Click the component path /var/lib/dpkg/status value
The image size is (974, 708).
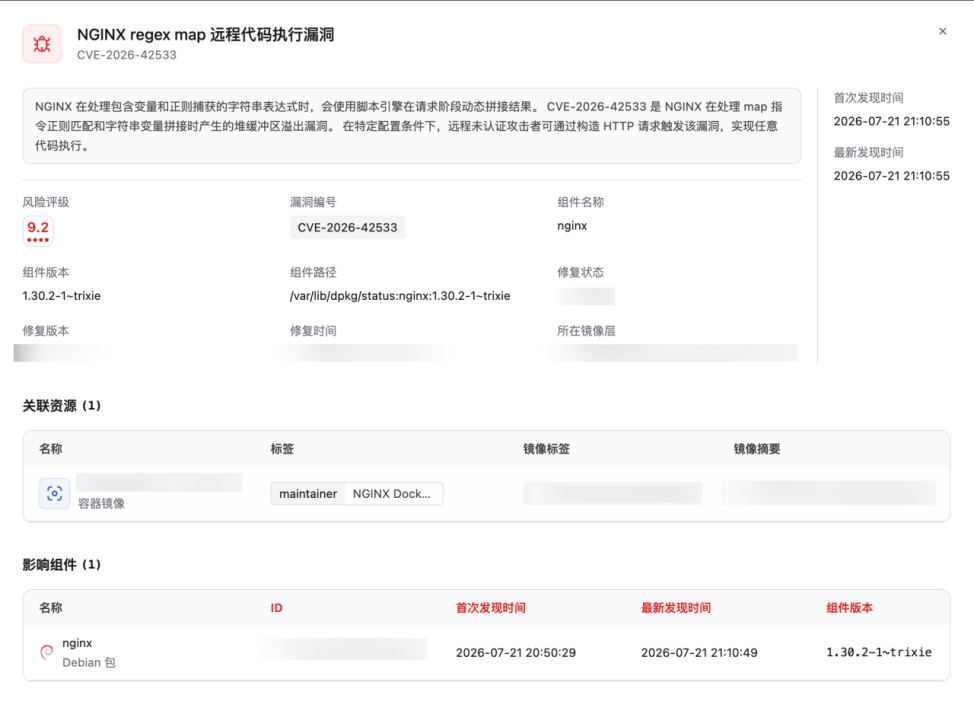[x=400, y=296]
